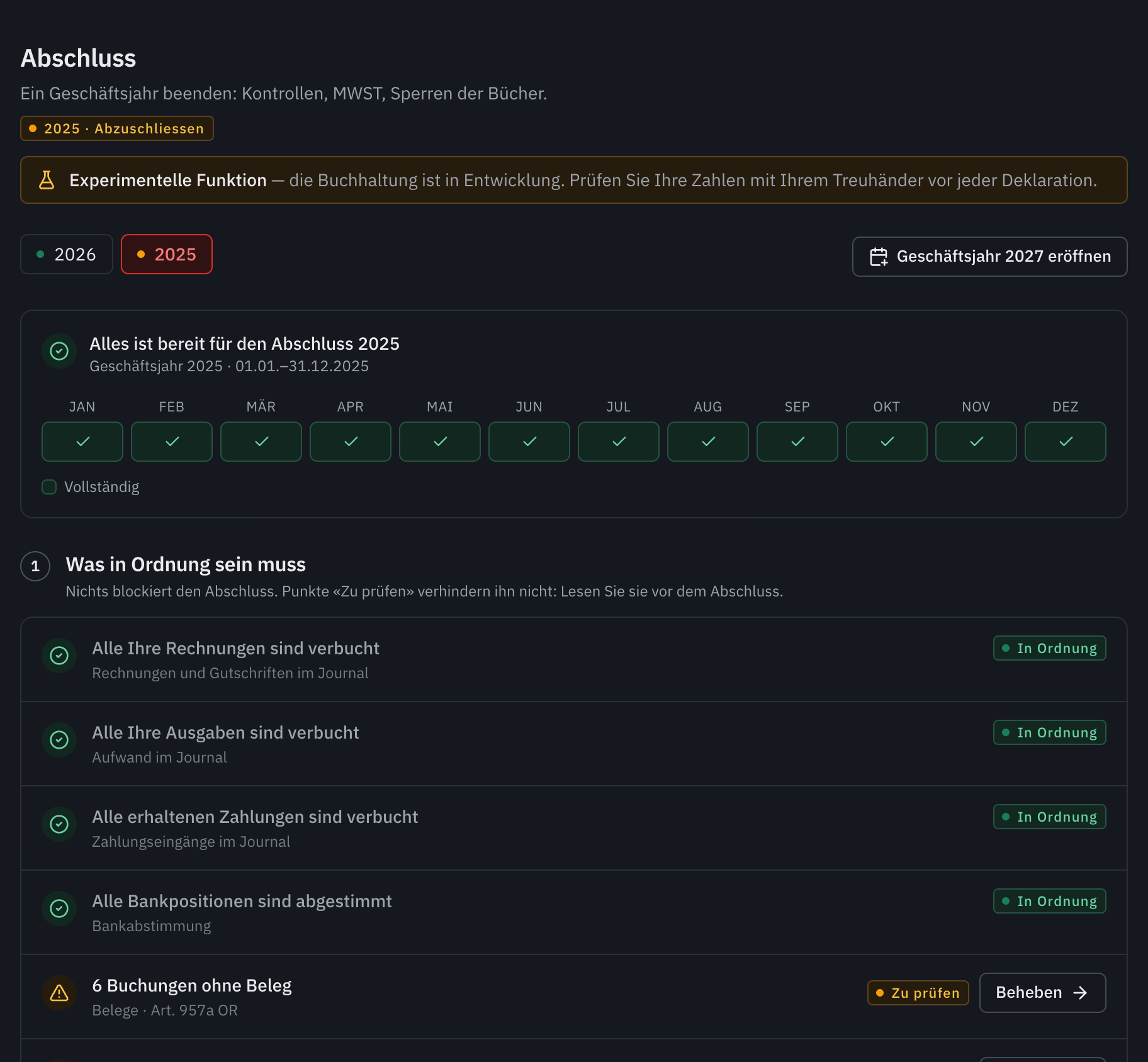Click the text "Alle Ihre Ausgaben sind verbucht"
The width and height of the screenshot is (1148, 1062).
click(x=225, y=732)
